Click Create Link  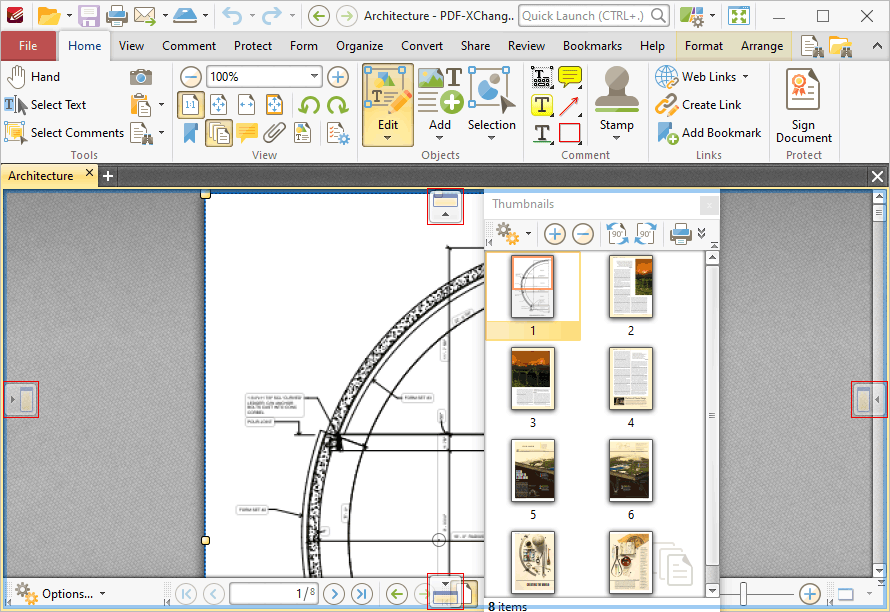click(699, 105)
